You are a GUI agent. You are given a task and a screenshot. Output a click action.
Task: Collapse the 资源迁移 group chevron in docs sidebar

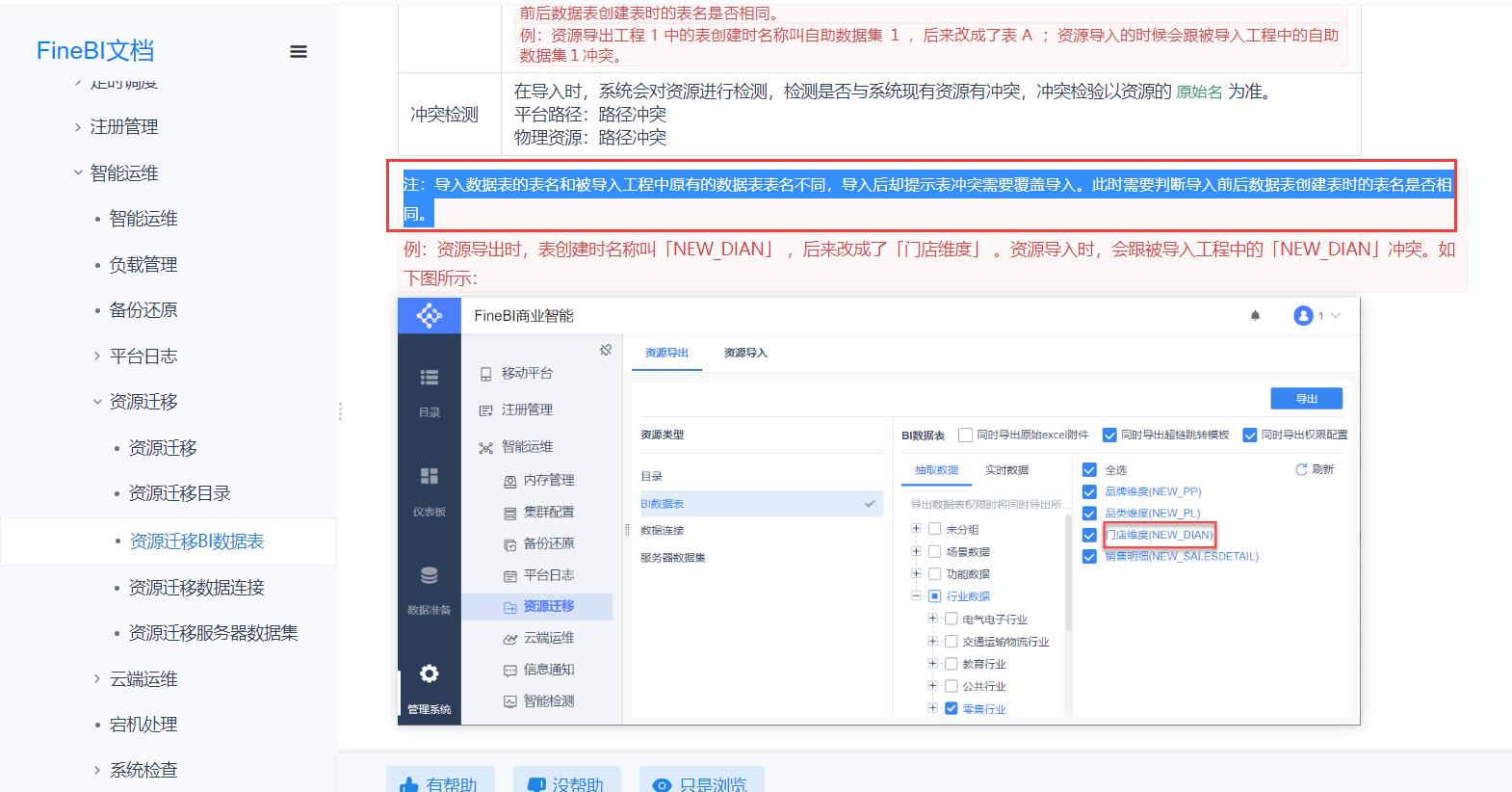(x=97, y=402)
